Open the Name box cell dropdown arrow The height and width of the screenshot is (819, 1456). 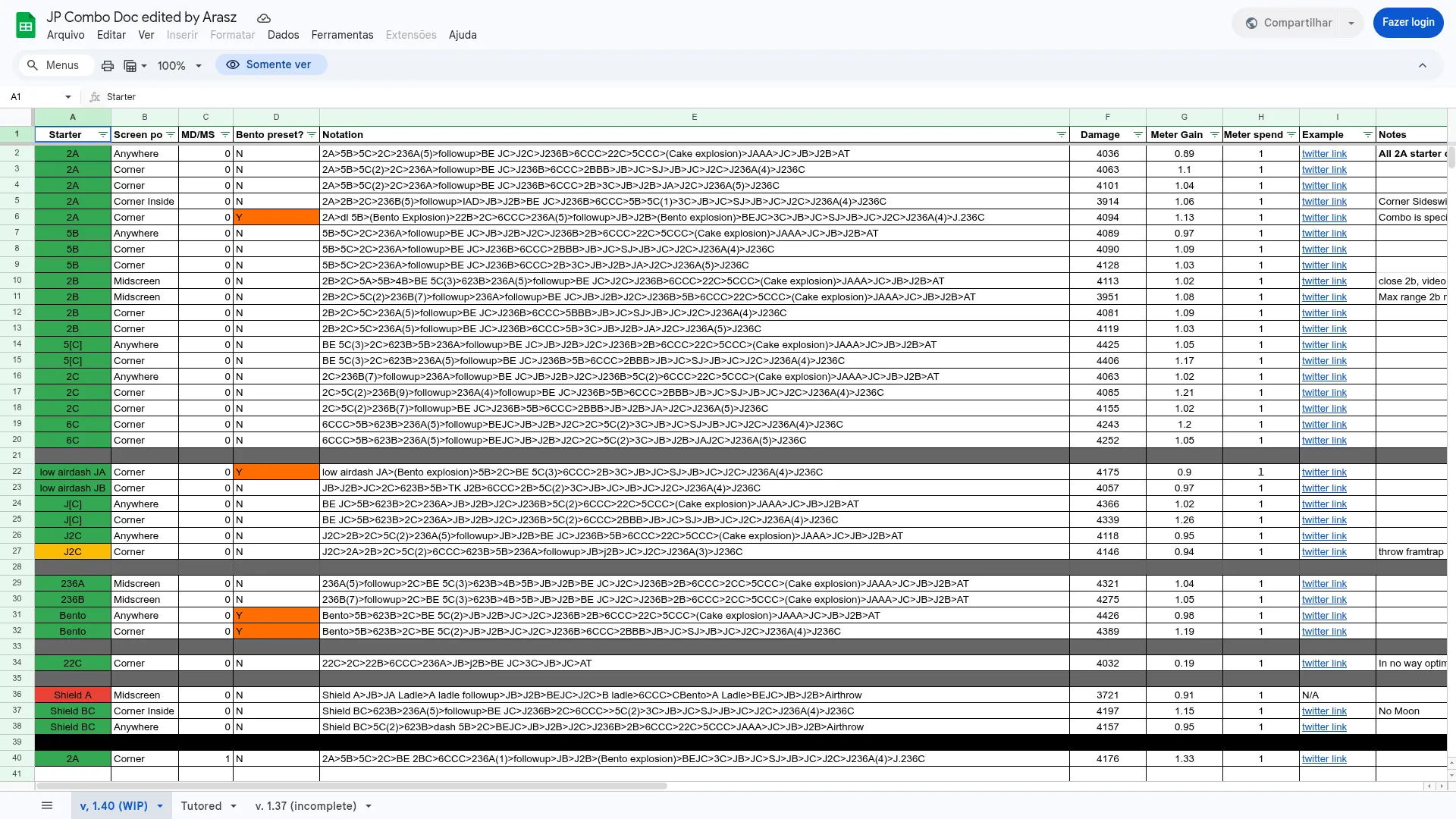click(x=68, y=97)
